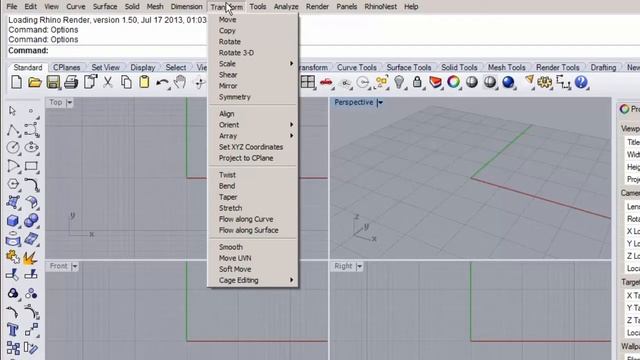Select the Pan hand tool
The image size is (640, 360).
tap(180, 82)
